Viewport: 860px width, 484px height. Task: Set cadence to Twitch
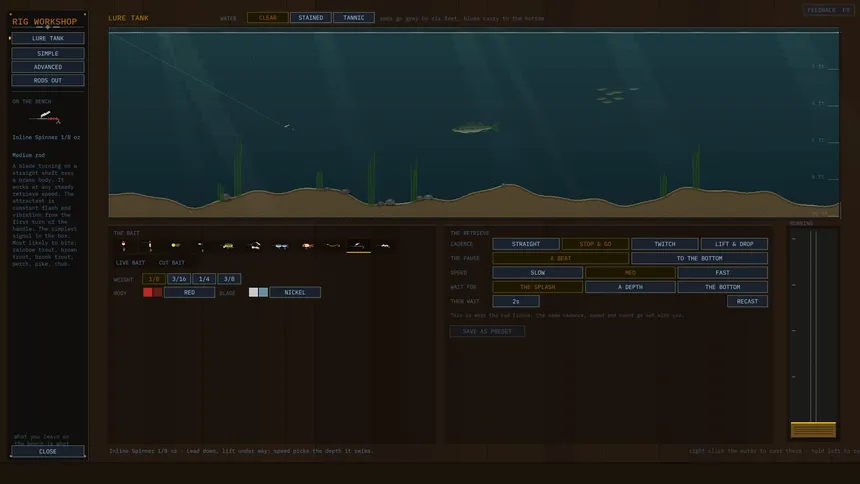pyautogui.click(x=665, y=244)
